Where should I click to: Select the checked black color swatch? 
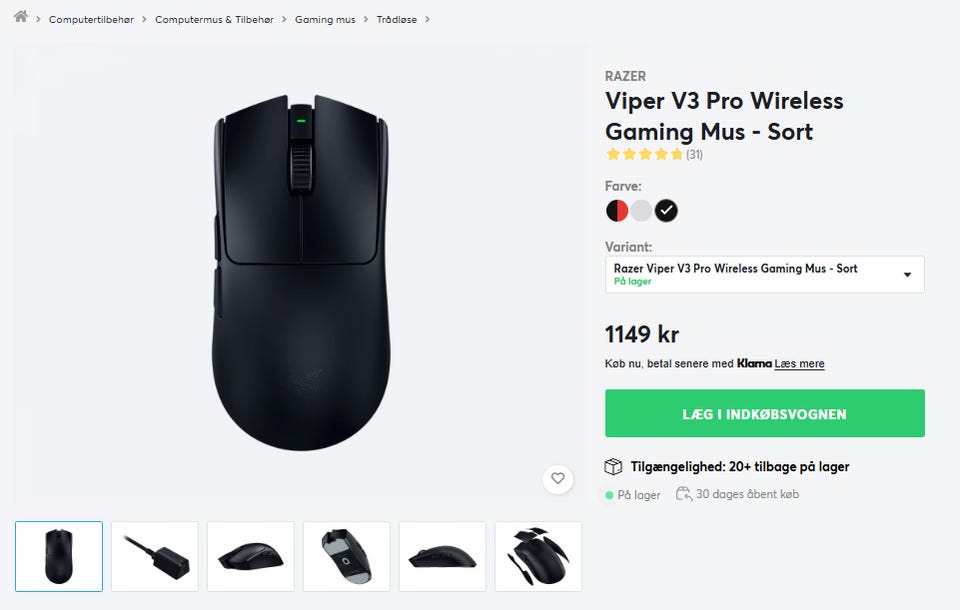[x=666, y=211]
